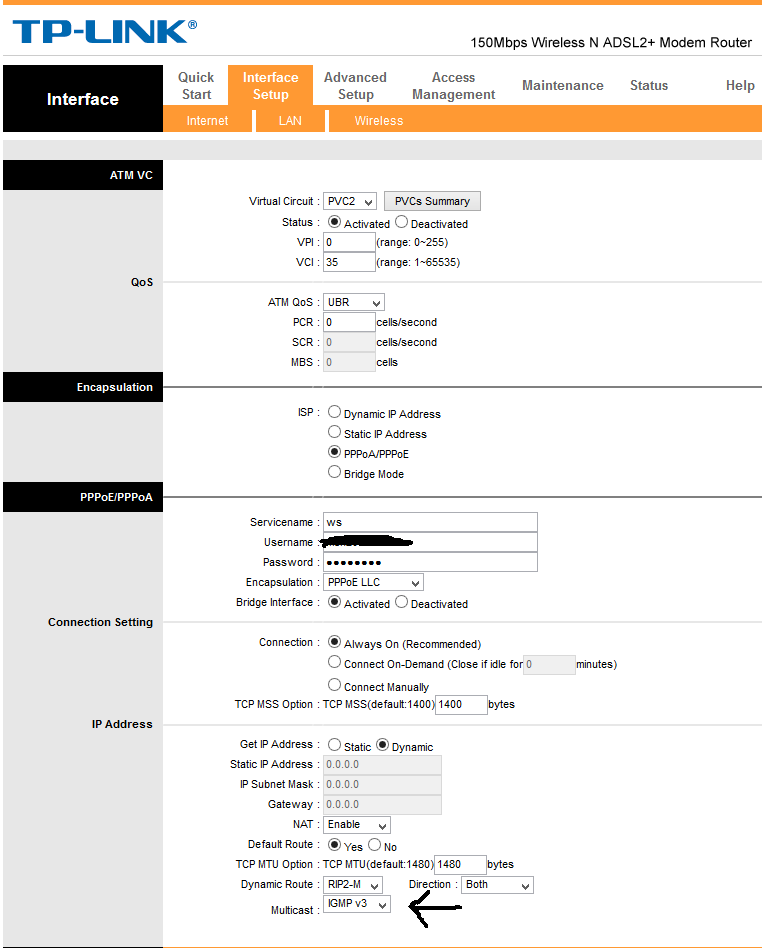Open the PPPoE LLC Encapsulation dropdown
This screenshot has height=948, width=762.
click(x=373, y=582)
